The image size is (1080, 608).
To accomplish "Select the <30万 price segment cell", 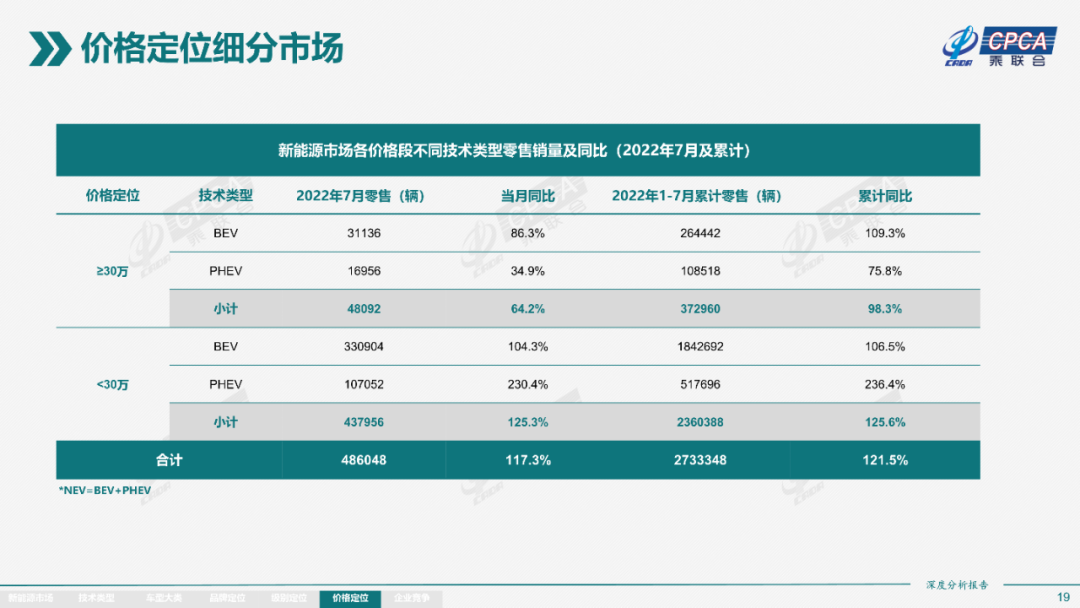I will pyautogui.click(x=112, y=385).
